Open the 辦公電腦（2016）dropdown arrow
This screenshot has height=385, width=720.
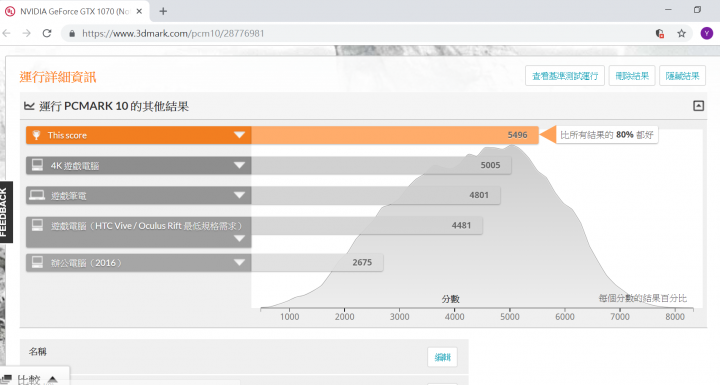(x=239, y=262)
